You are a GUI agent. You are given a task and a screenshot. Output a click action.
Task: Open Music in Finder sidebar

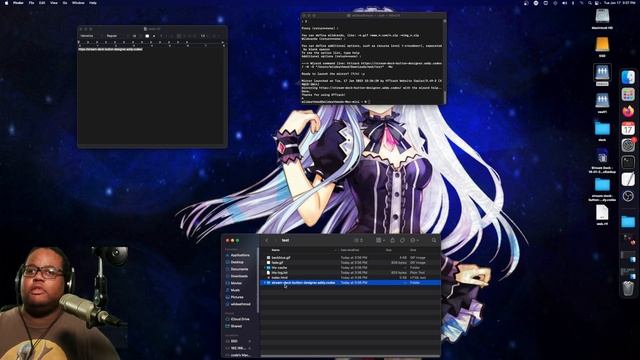click(x=236, y=290)
